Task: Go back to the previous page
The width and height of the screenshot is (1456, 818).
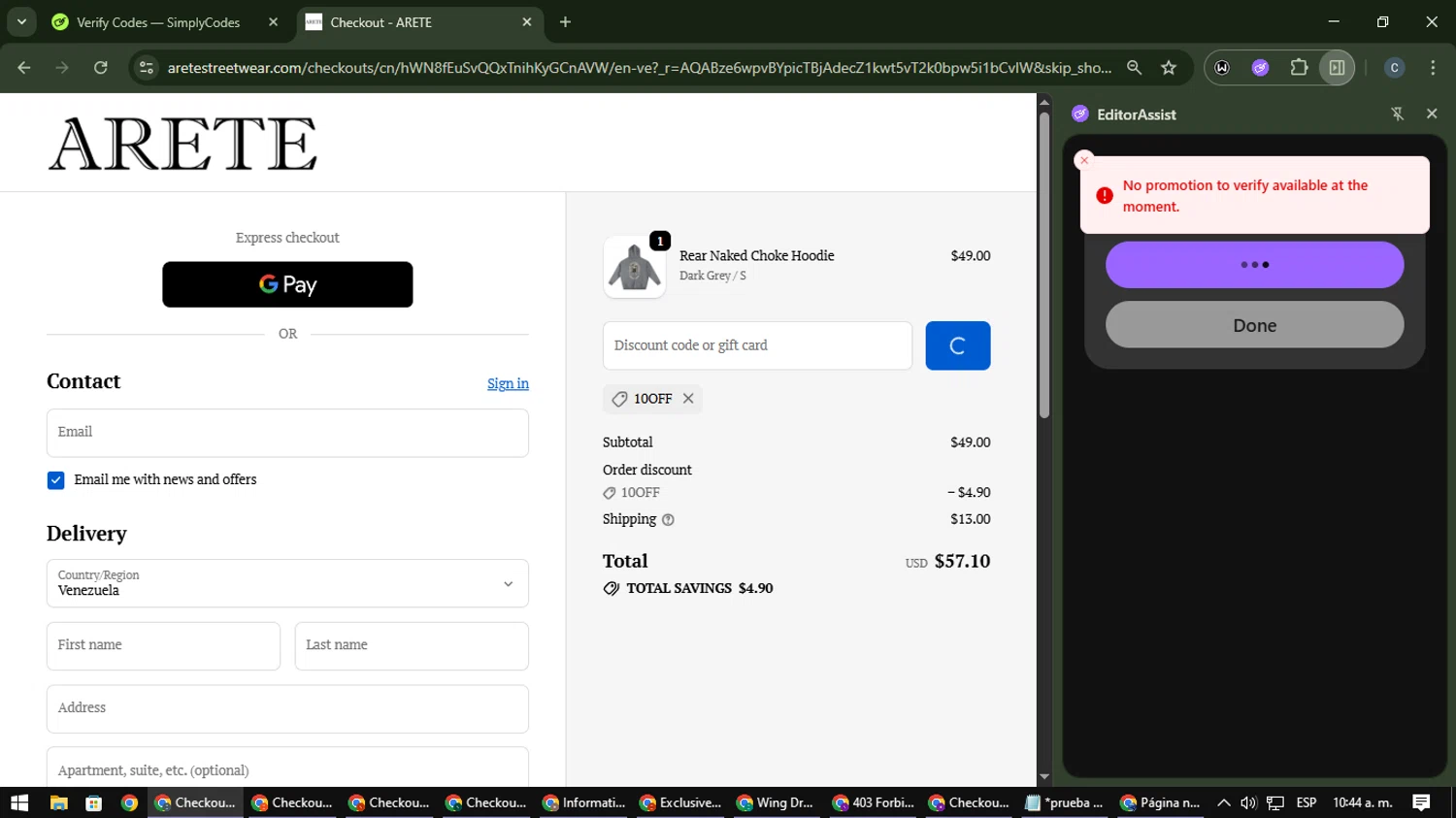Action: [24, 68]
